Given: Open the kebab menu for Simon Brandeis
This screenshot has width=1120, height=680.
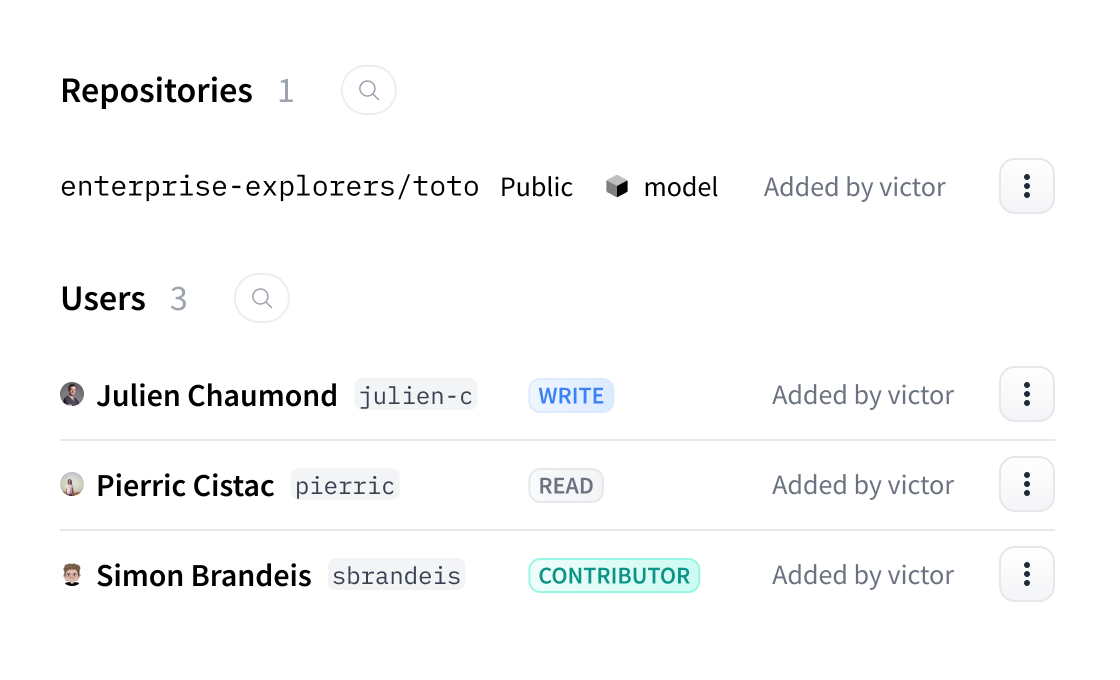Looking at the screenshot, I should (x=1026, y=574).
